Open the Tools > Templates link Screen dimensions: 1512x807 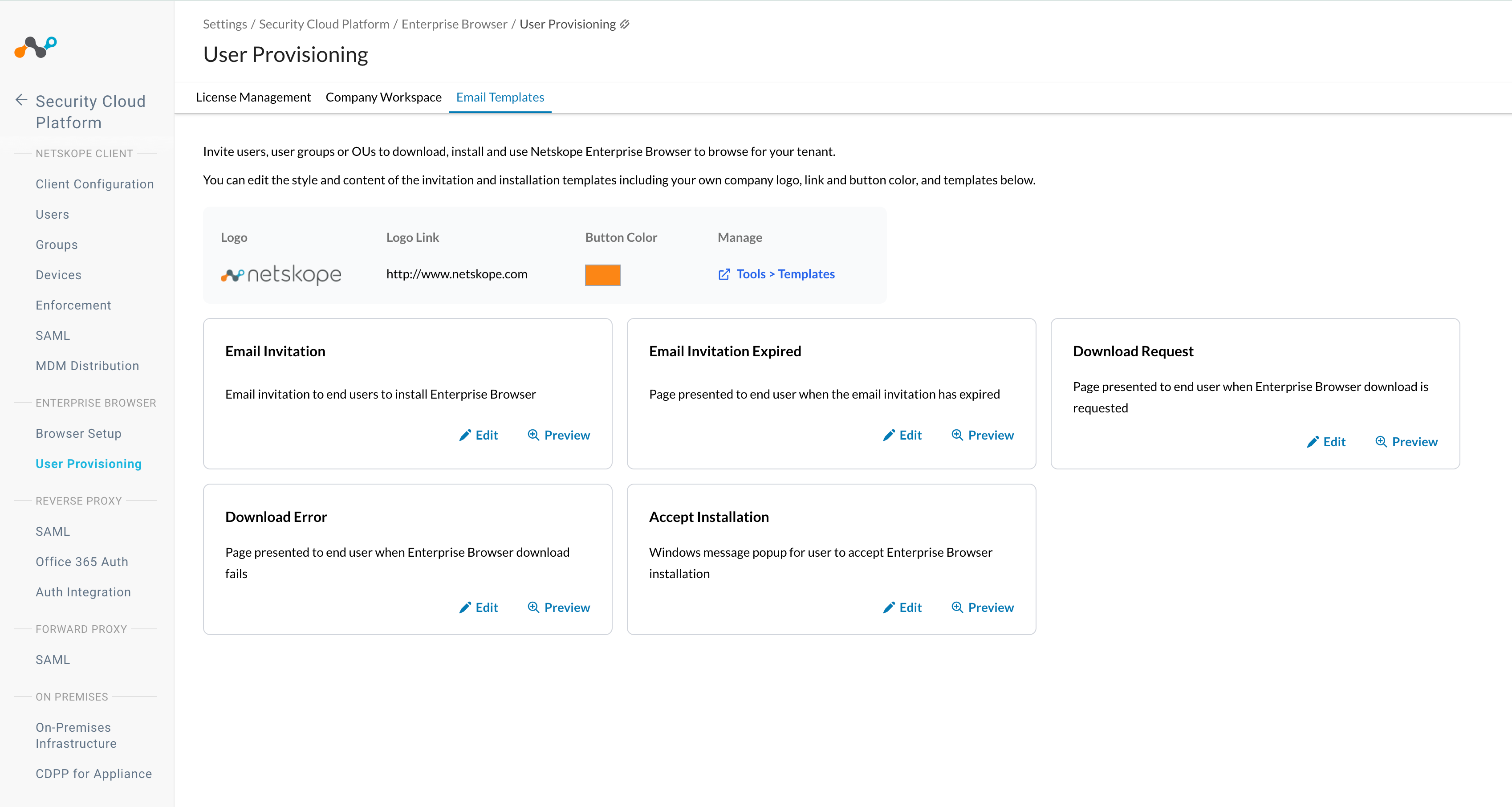[x=785, y=274]
